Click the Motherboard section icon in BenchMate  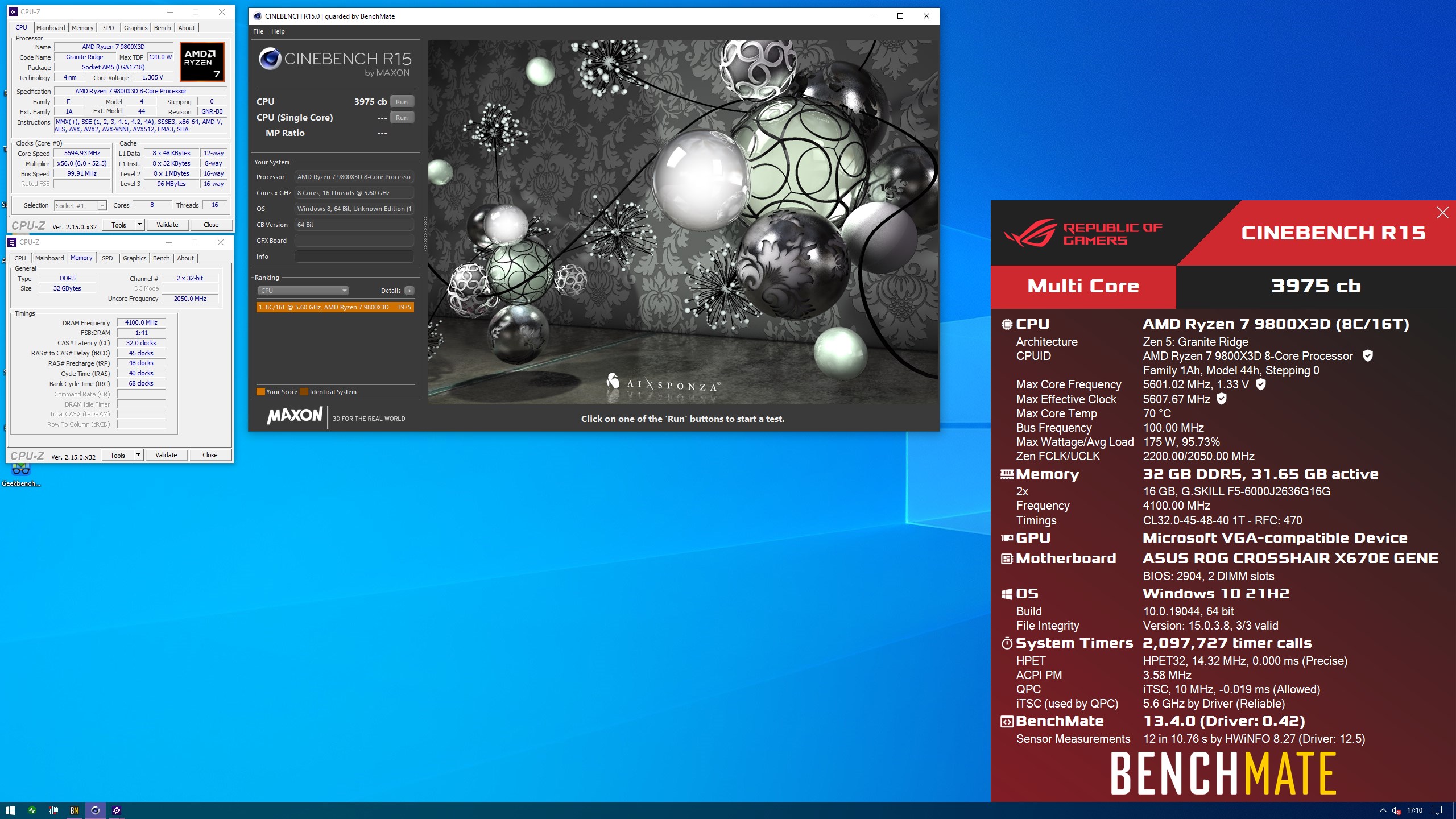click(x=1007, y=559)
